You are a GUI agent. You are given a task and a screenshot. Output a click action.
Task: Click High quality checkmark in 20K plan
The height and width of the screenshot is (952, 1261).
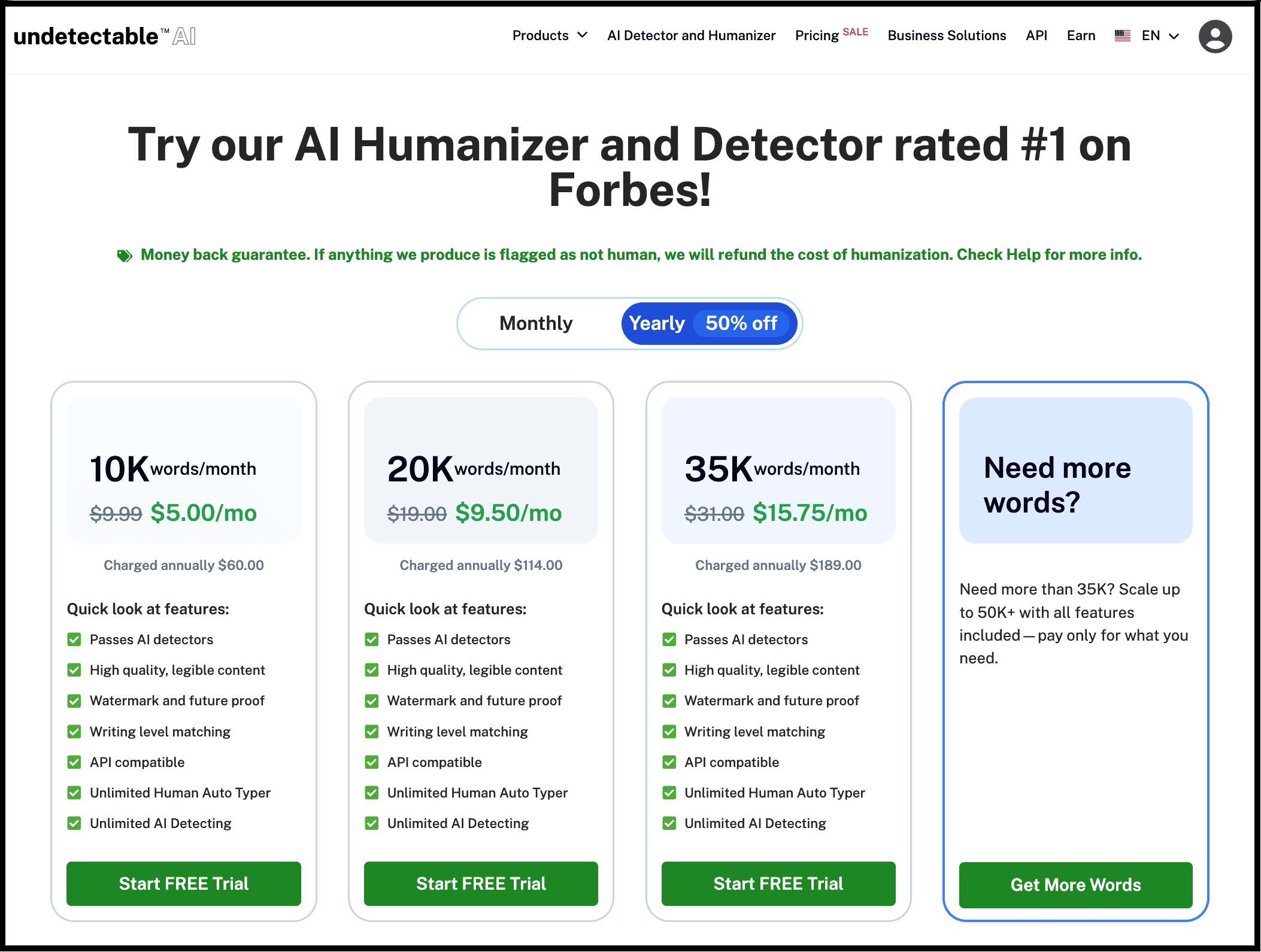tap(372, 670)
